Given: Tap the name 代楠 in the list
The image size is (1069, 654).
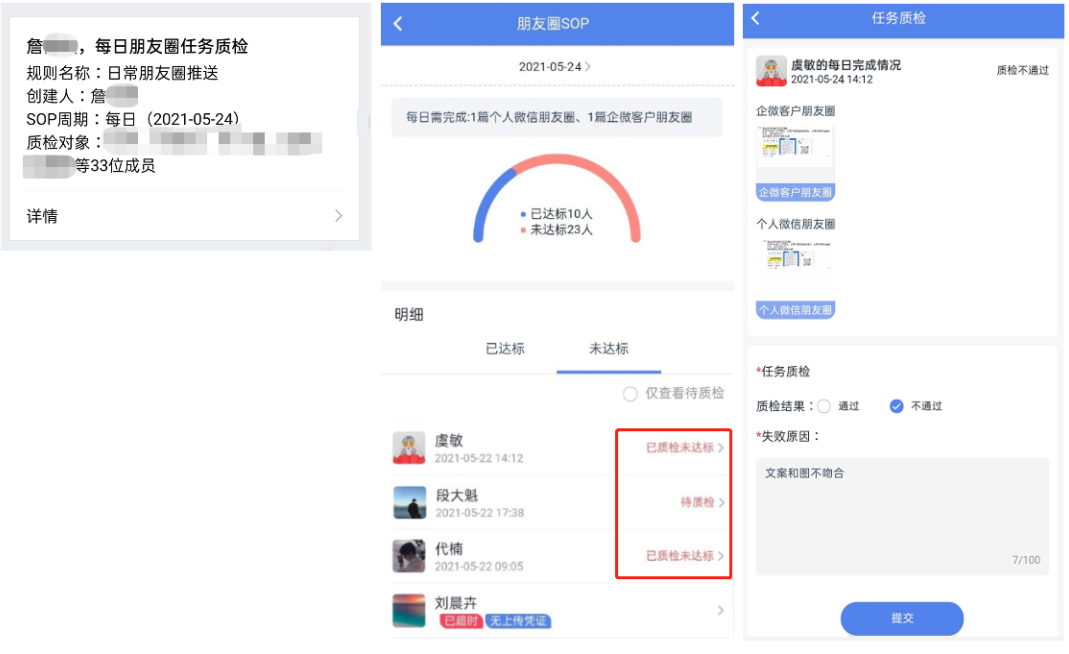Looking at the screenshot, I should click(x=449, y=549).
